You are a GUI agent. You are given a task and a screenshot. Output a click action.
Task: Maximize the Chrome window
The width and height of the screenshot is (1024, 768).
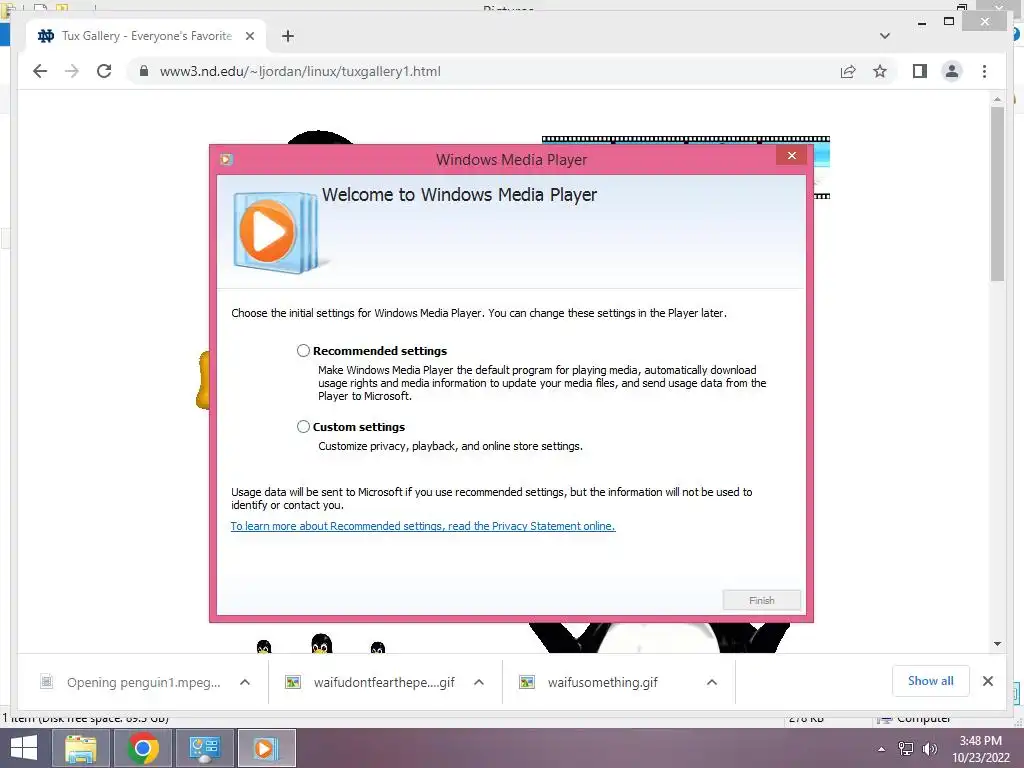coord(950,22)
